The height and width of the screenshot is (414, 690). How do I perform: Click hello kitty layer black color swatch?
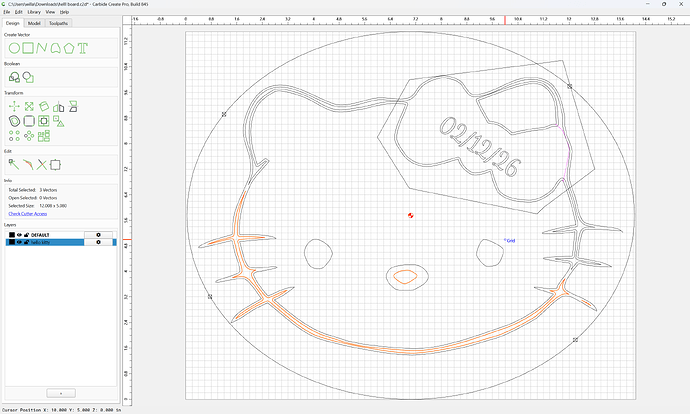click(x=12, y=242)
